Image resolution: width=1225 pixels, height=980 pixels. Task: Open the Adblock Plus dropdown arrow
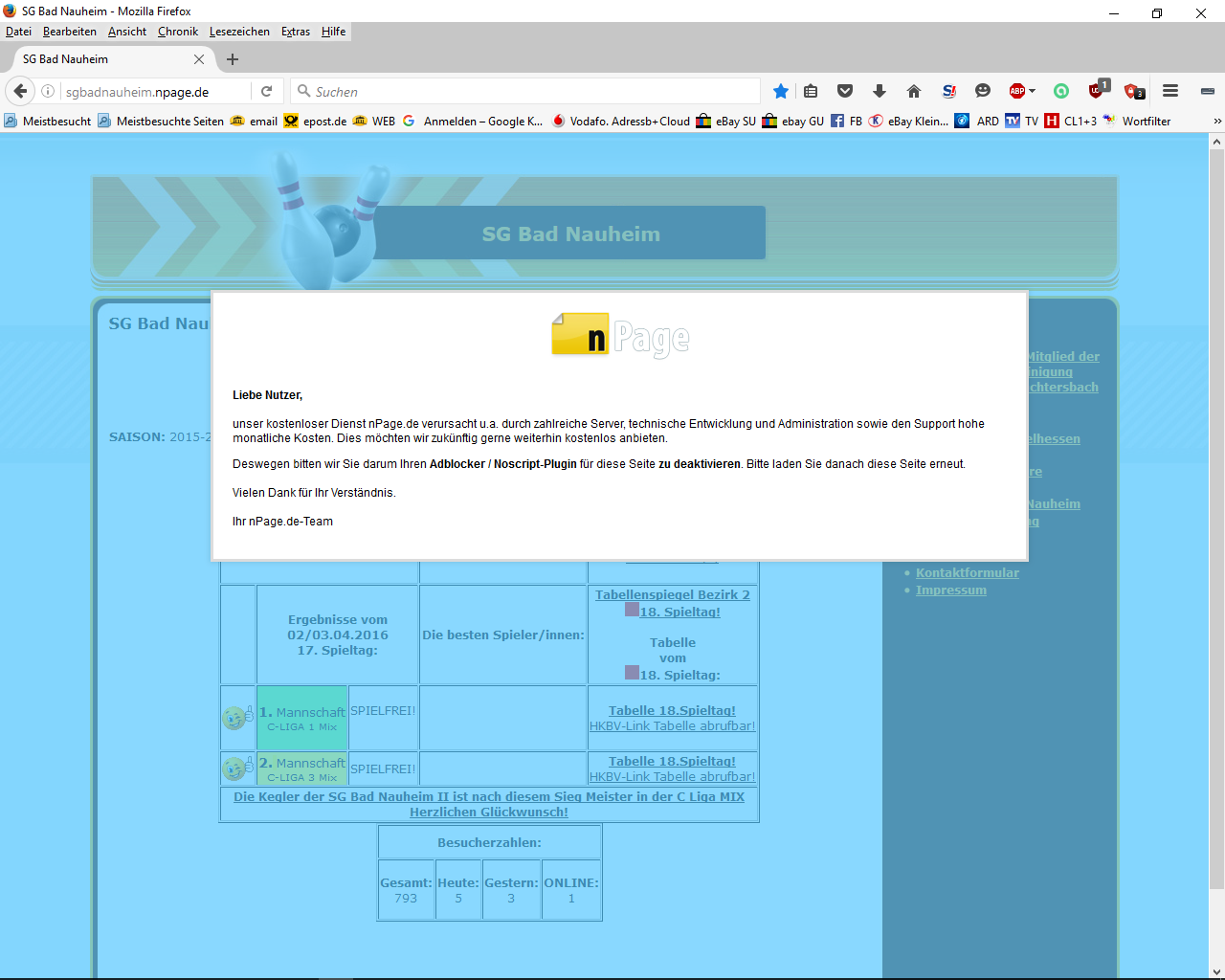(x=1032, y=91)
